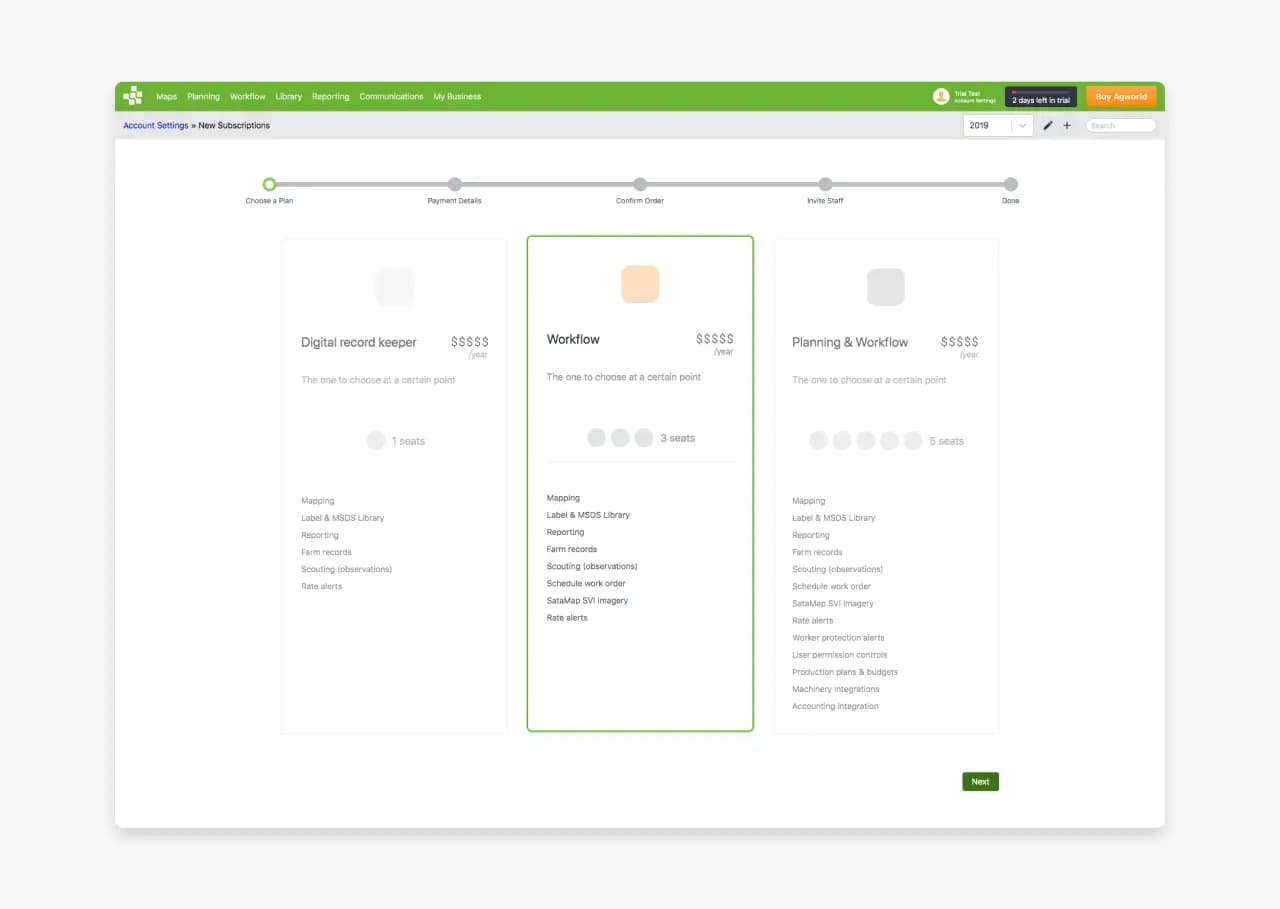This screenshot has width=1280, height=909.
Task: Select the Done step marker
Action: pyautogui.click(x=1011, y=184)
